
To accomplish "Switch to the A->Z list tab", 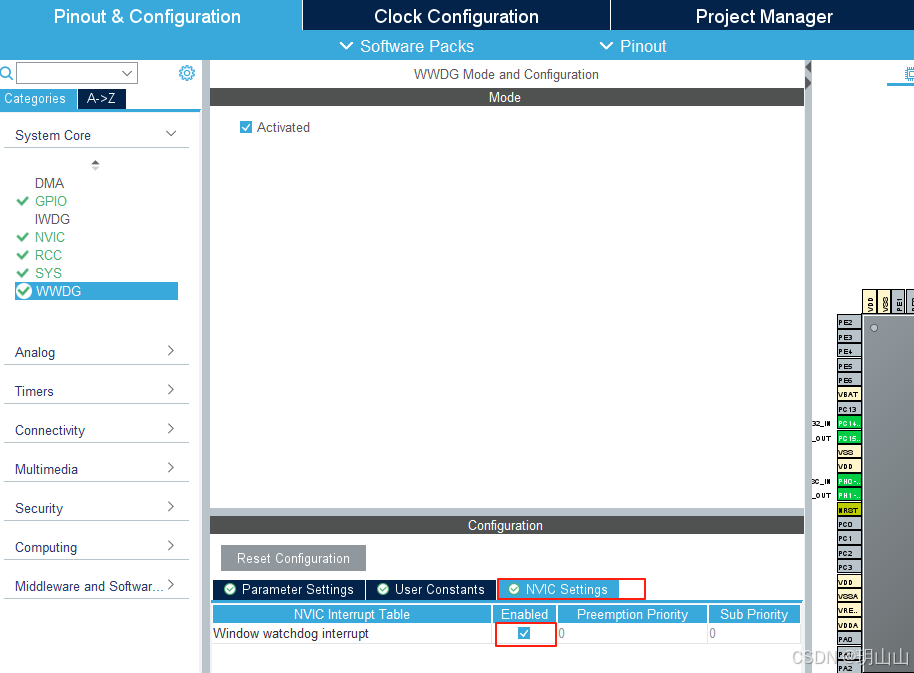I will click(101, 98).
